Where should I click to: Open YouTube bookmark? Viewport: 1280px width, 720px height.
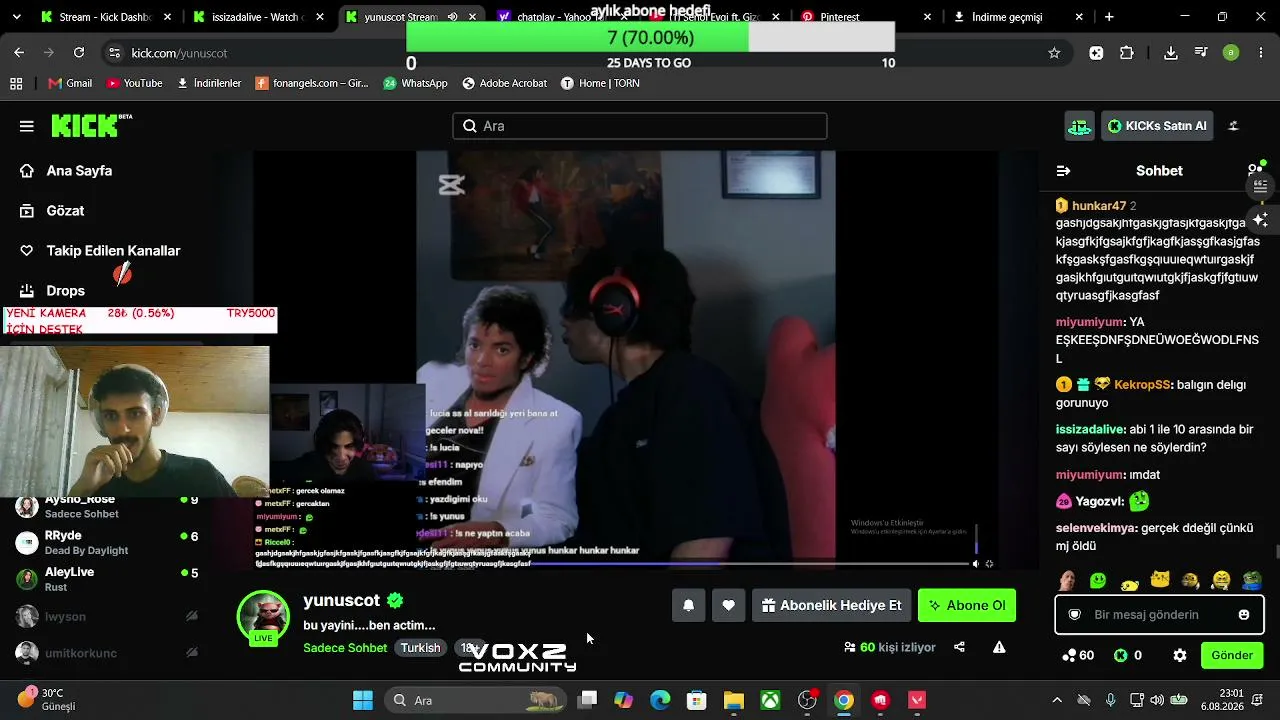[x=134, y=83]
